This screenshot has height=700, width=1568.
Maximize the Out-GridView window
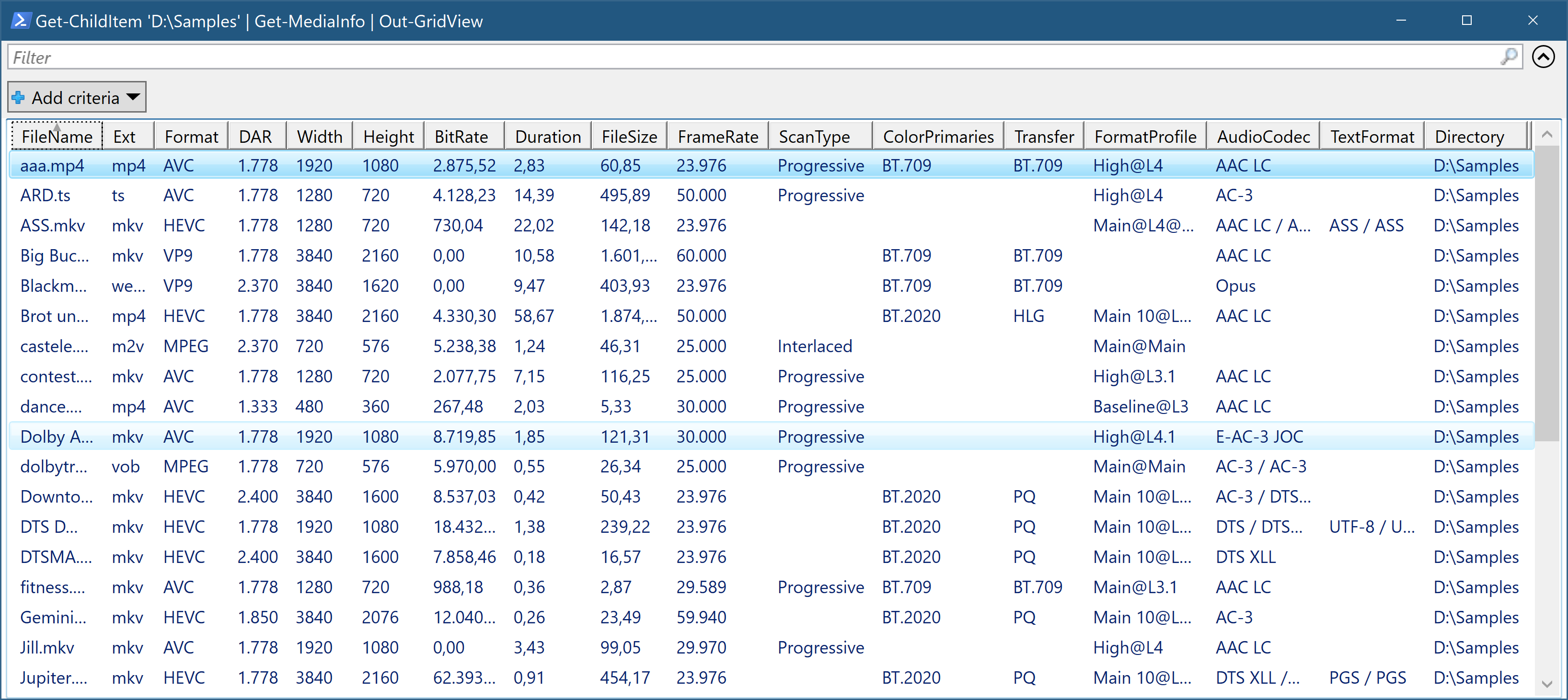[x=1466, y=21]
